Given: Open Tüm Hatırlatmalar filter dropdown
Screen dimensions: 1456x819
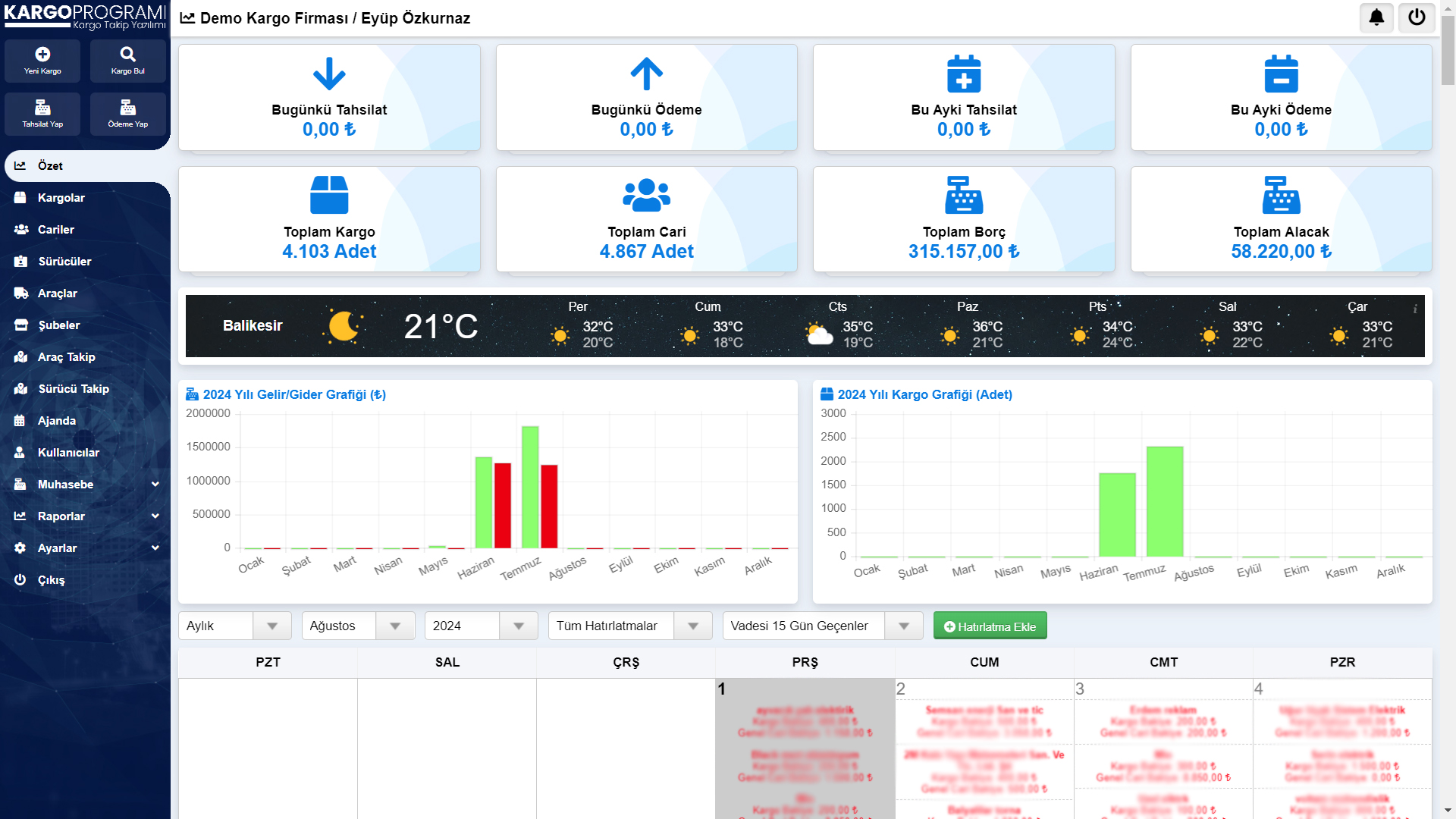Looking at the screenshot, I should [630, 626].
